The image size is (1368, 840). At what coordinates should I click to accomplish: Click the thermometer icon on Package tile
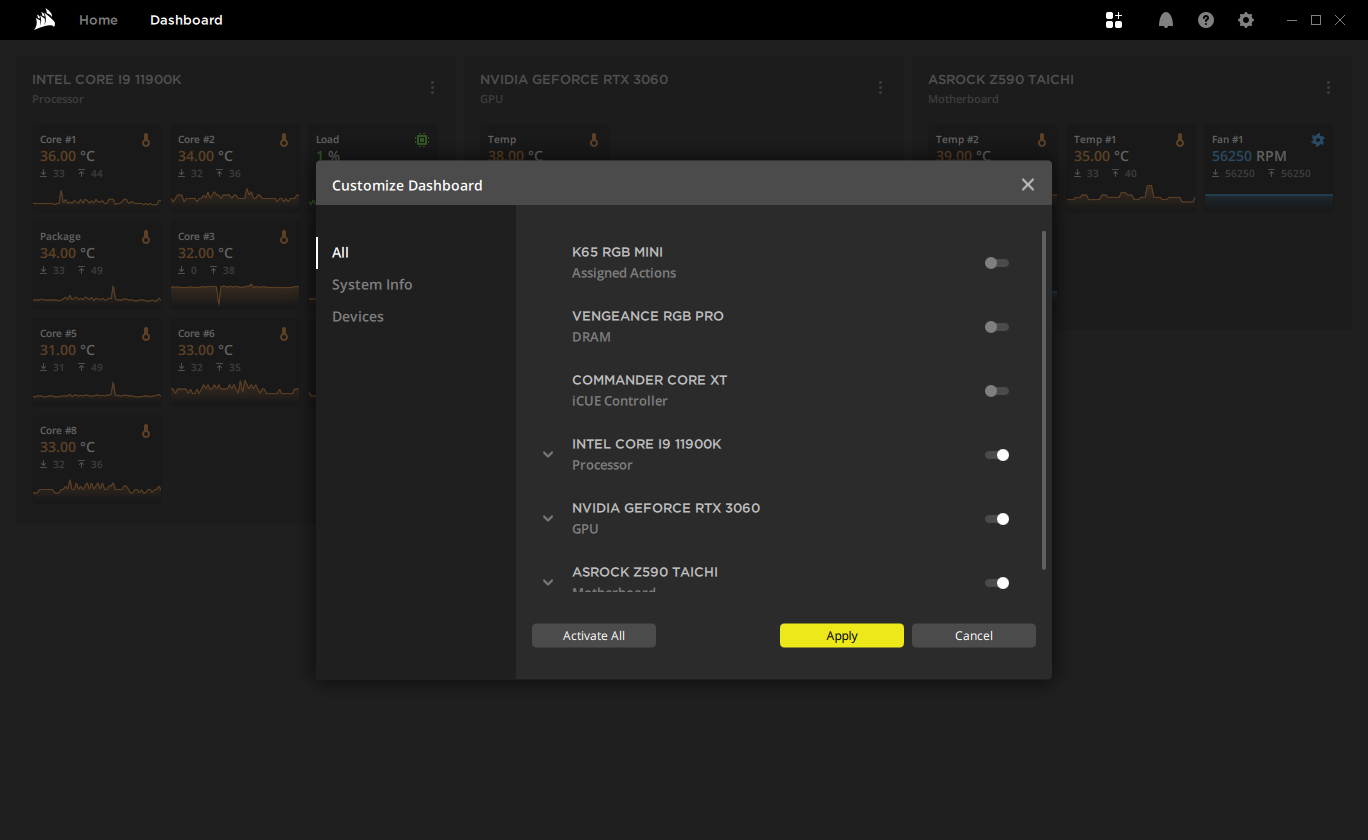click(x=146, y=237)
